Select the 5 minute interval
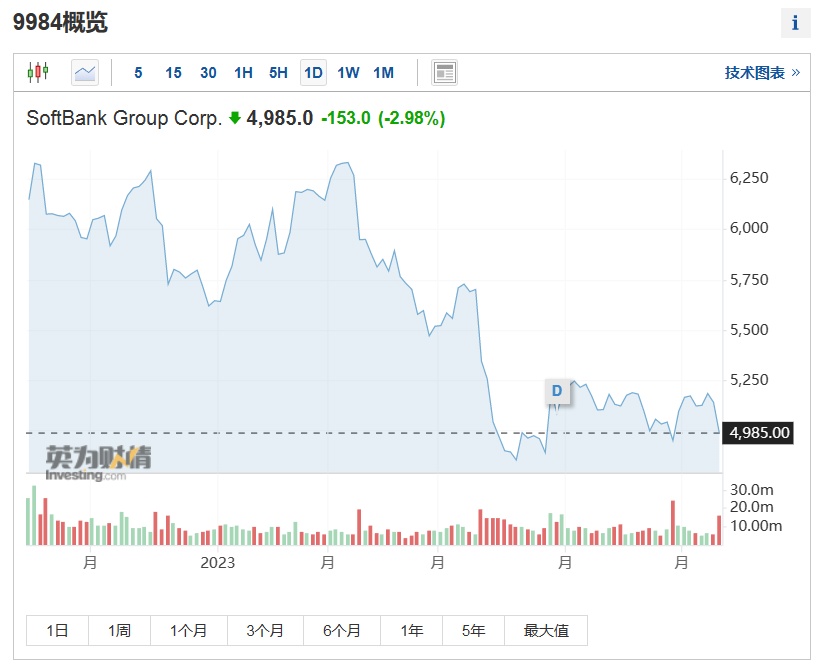The width and height of the screenshot is (820, 665). 138,73
